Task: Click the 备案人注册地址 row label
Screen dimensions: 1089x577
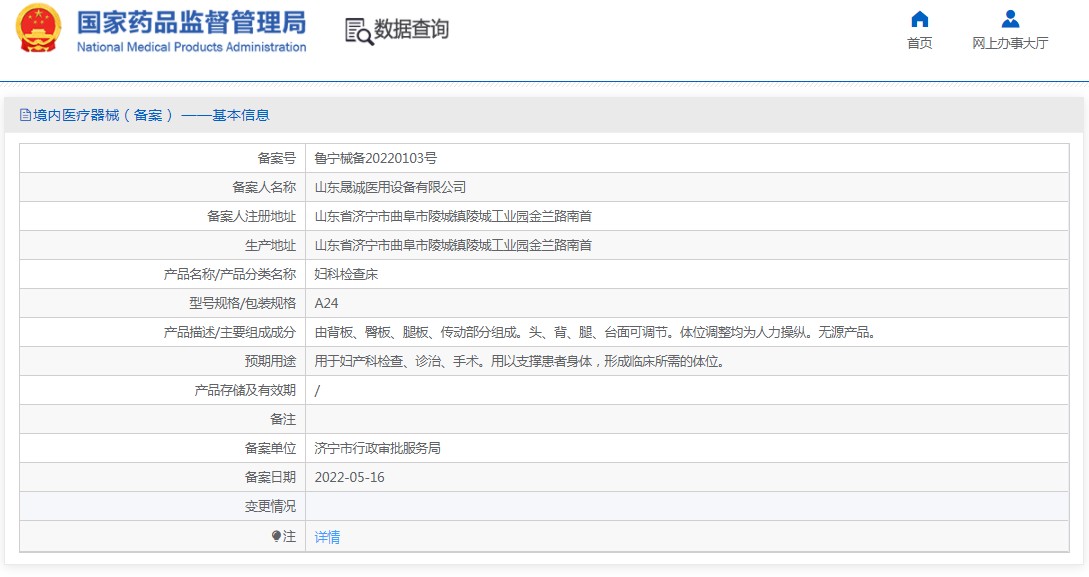Action: click(251, 217)
